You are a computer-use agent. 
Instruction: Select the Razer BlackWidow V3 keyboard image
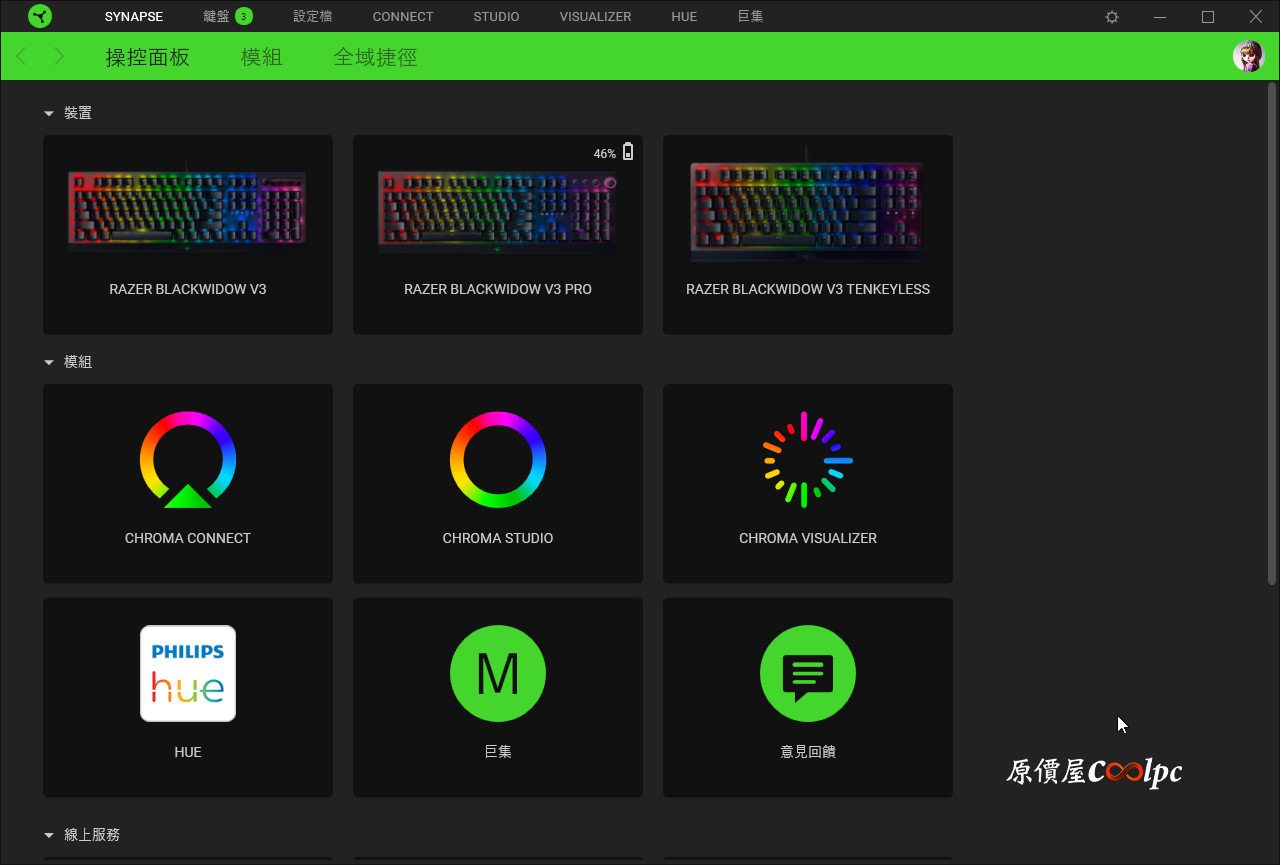tap(188, 208)
